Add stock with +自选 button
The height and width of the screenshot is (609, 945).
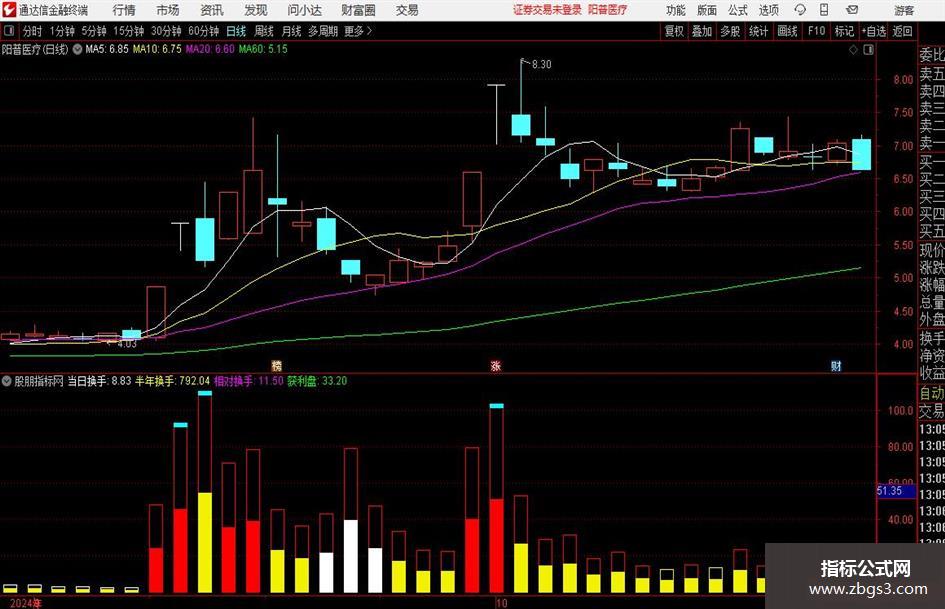[x=873, y=31]
